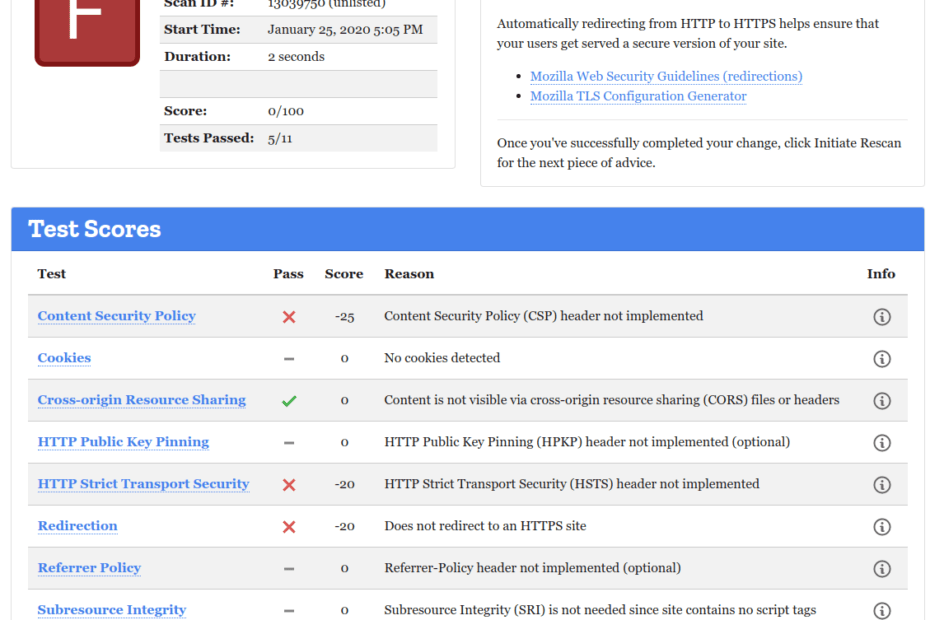
Task: Open info icon for Referrer Policy row
Action: click(x=881, y=569)
